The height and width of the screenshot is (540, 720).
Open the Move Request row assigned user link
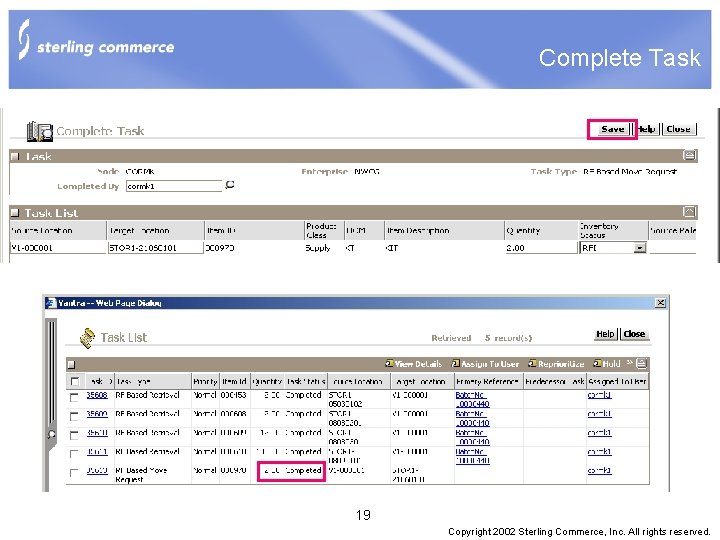(x=599, y=471)
